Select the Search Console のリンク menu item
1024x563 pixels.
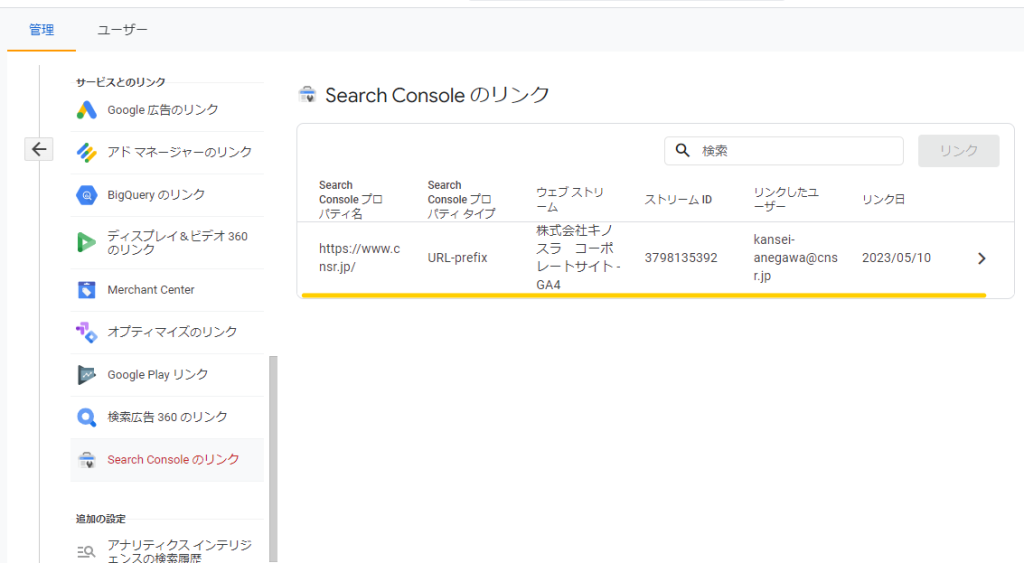point(167,460)
